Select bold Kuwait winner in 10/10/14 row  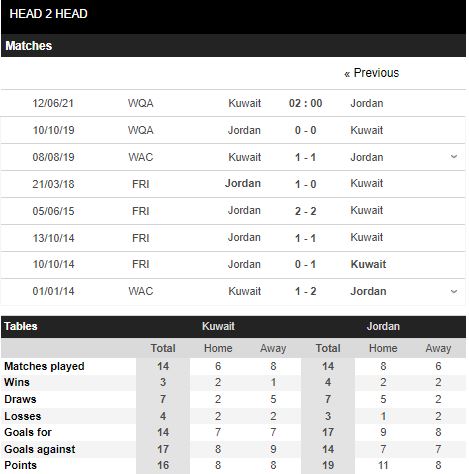click(368, 264)
